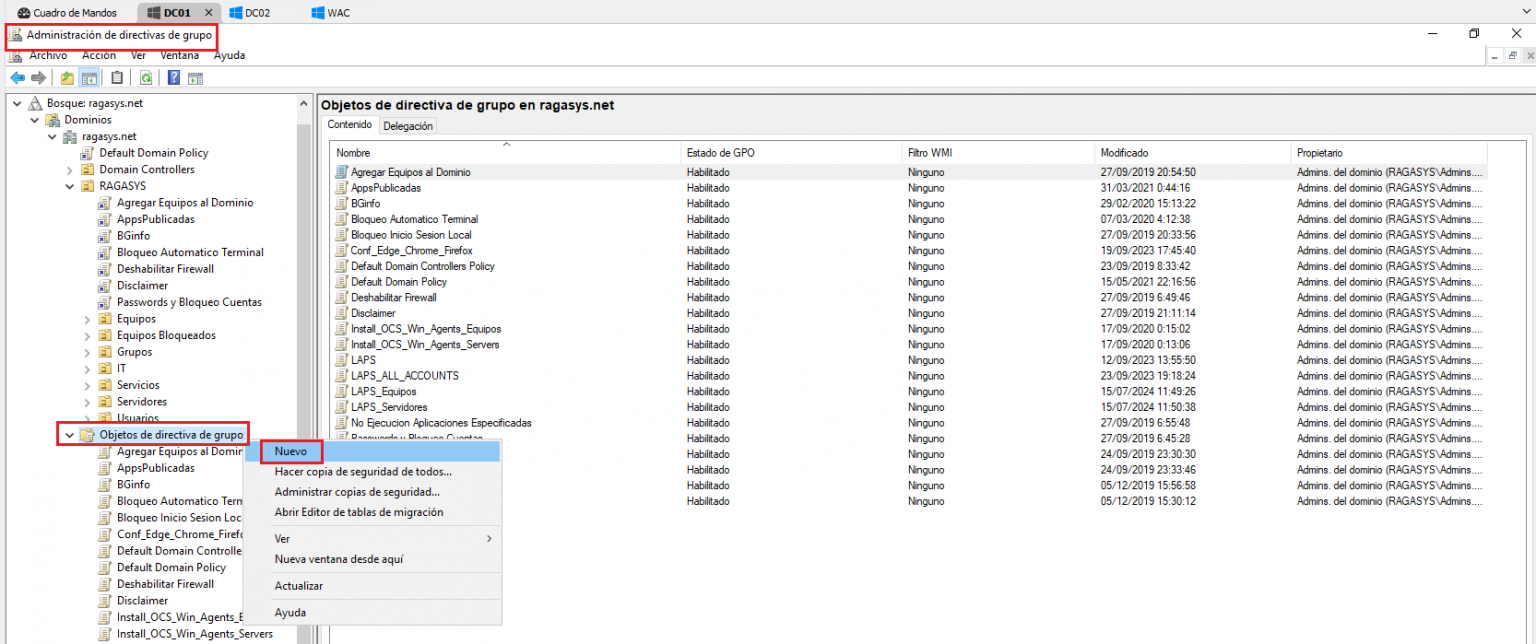The width and height of the screenshot is (1536, 644).
Task: Choose Nuevo from the context menu
Action: click(372, 452)
